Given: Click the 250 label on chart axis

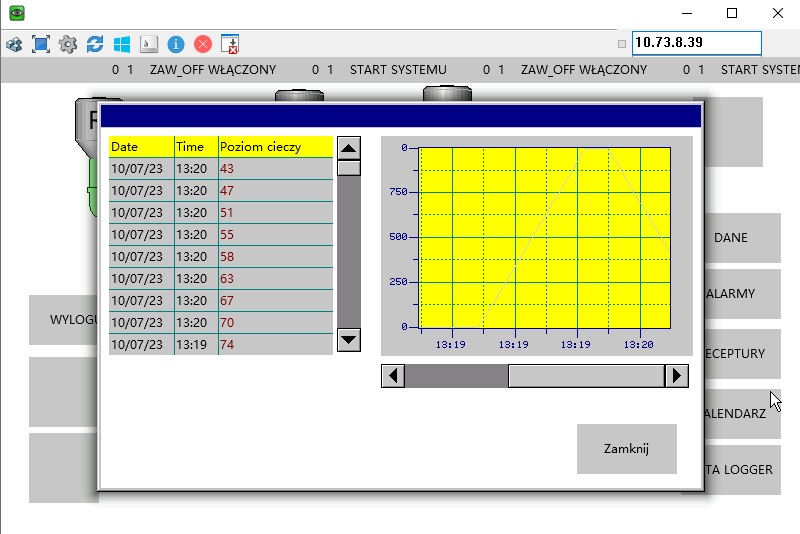Looking at the screenshot, I should [398, 282].
